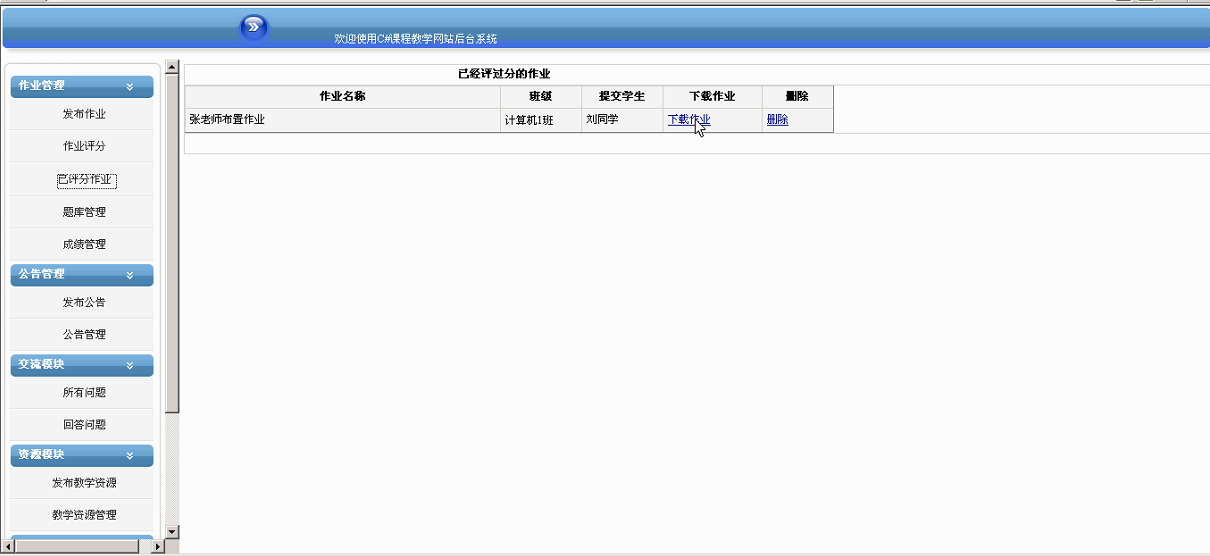This screenshot has height=556, width=1210.
Task: Open 成绩管理 page
Action: click(x=84, y=244)
